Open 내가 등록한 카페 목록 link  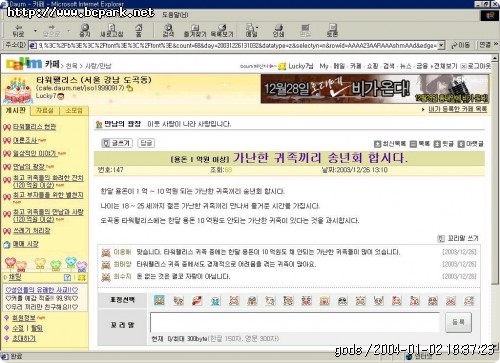point(457,109)
